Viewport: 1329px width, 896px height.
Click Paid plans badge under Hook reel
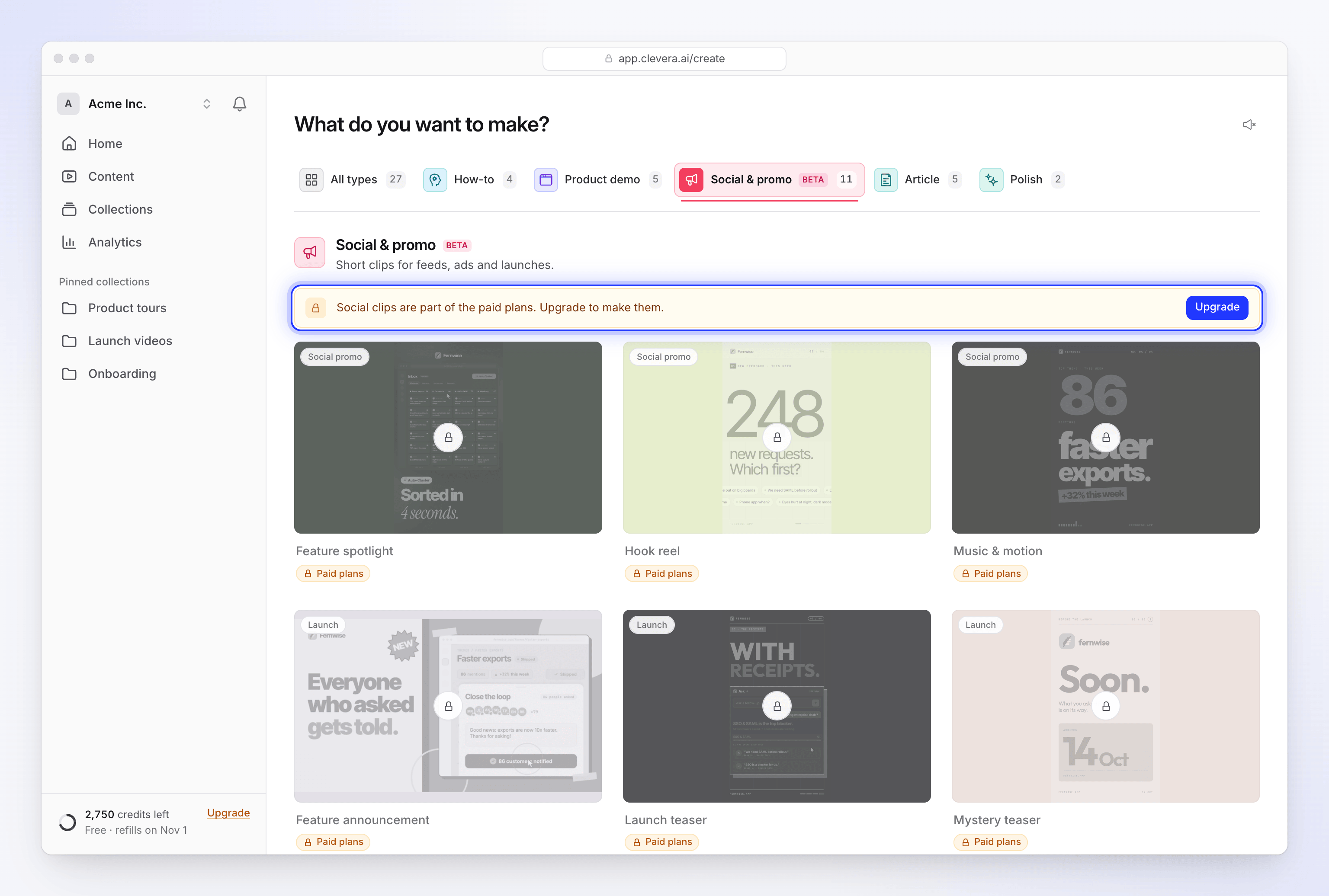[662, 573]
